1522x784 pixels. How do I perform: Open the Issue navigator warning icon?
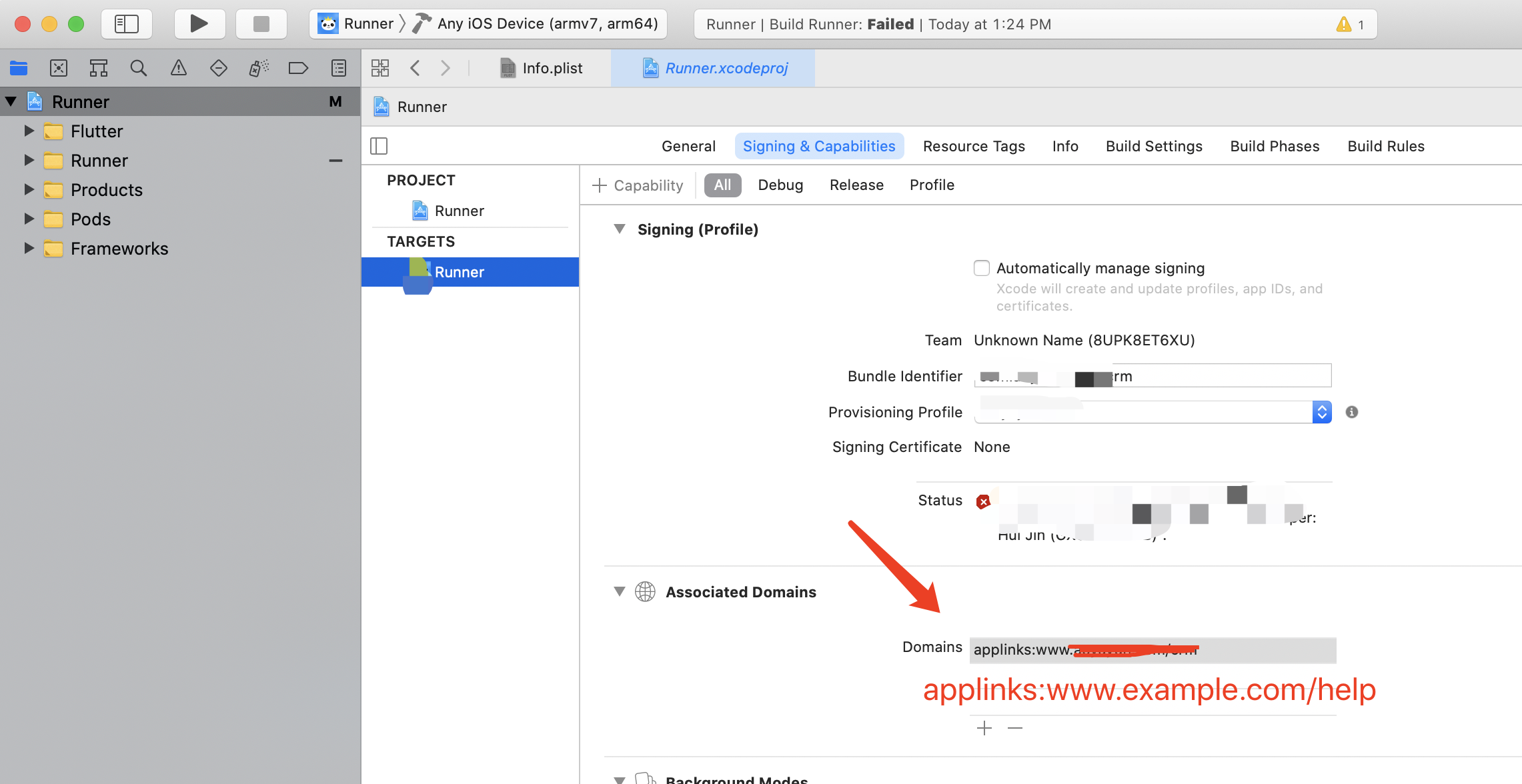pyautogui.click(x=179, y=68)
